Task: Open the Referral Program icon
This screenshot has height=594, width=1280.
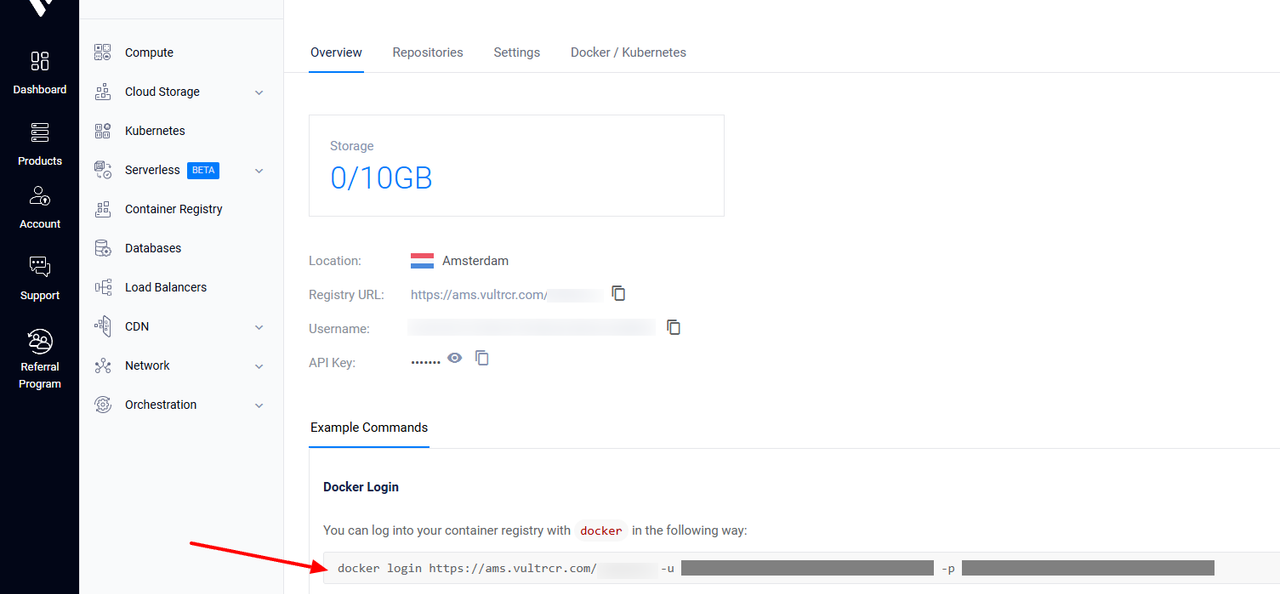Action: tap(40, 341)
